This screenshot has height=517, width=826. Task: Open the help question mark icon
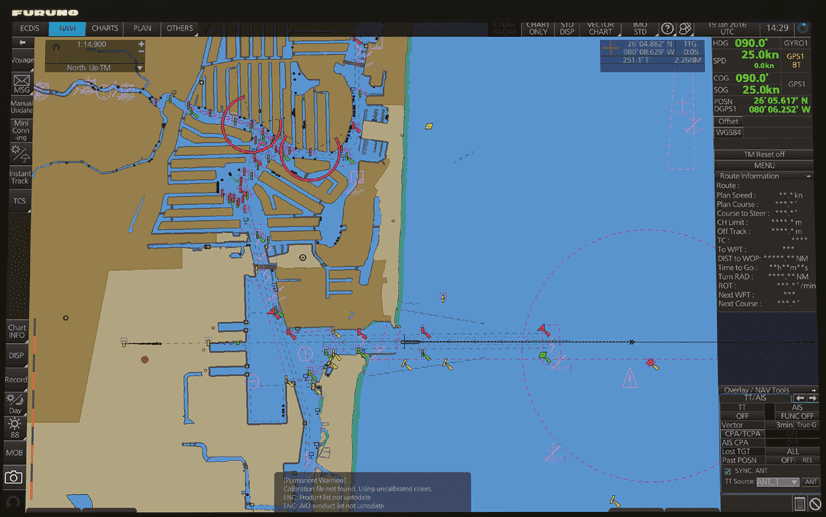(x=667, y=28)
